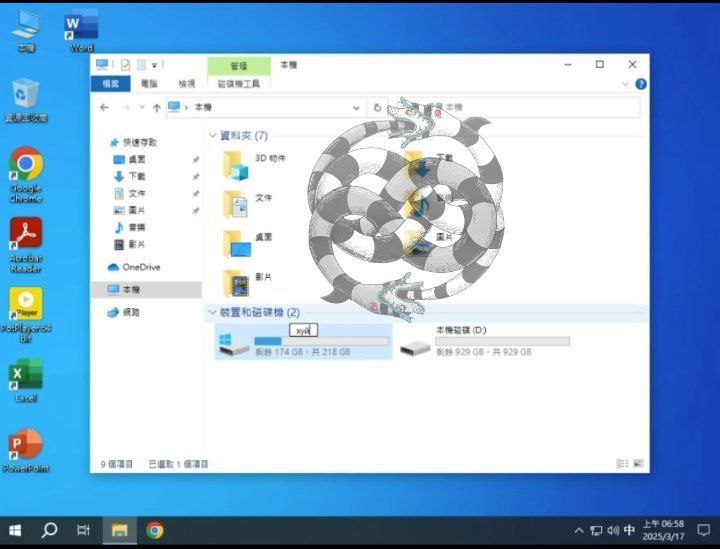Click the Properties icon in Explorer title bar
Screen dimensions: 720x549
pyautogui.click(x=125, y=65)
